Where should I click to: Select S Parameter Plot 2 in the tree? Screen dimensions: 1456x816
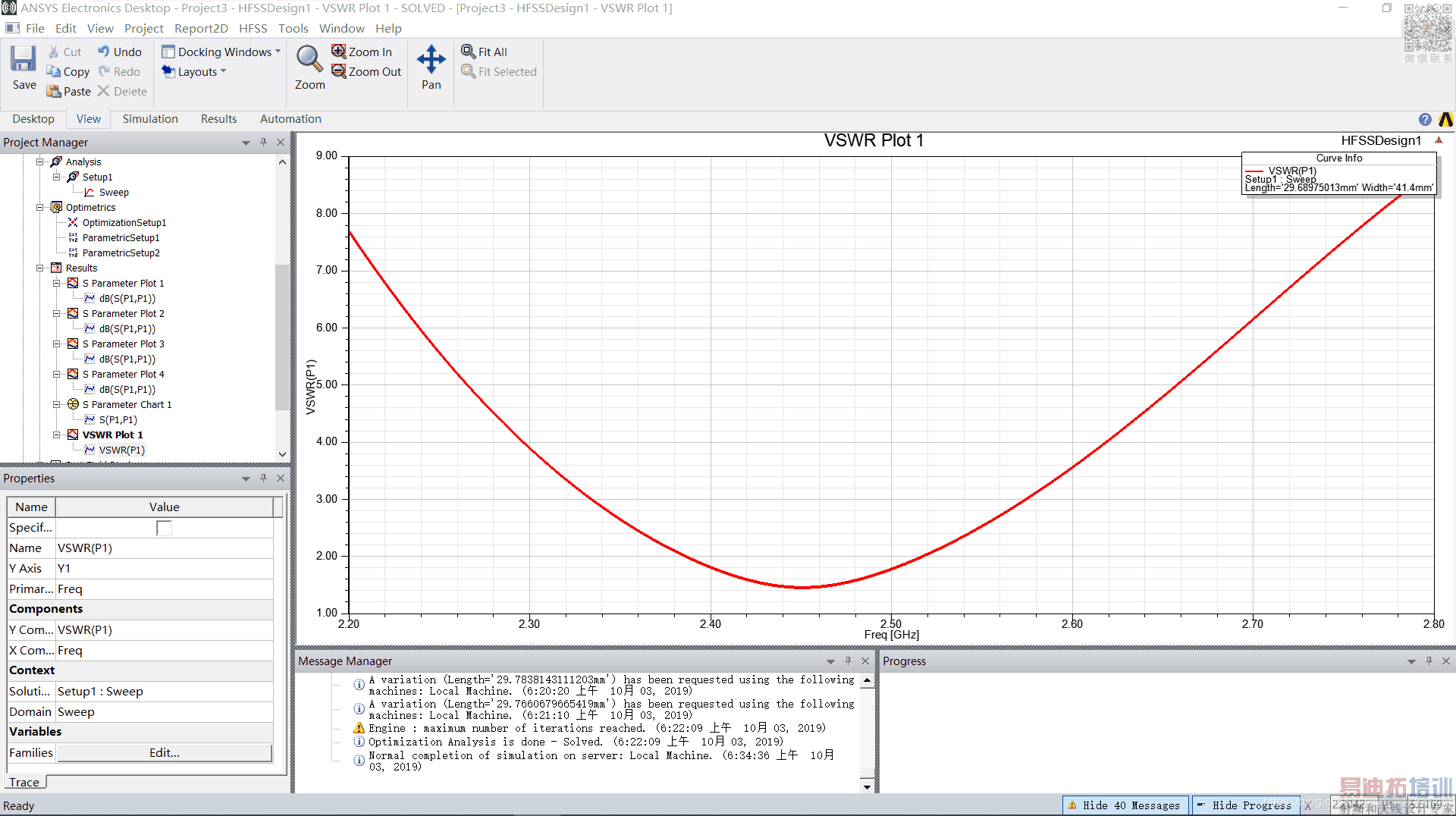[x=123, y=313]
